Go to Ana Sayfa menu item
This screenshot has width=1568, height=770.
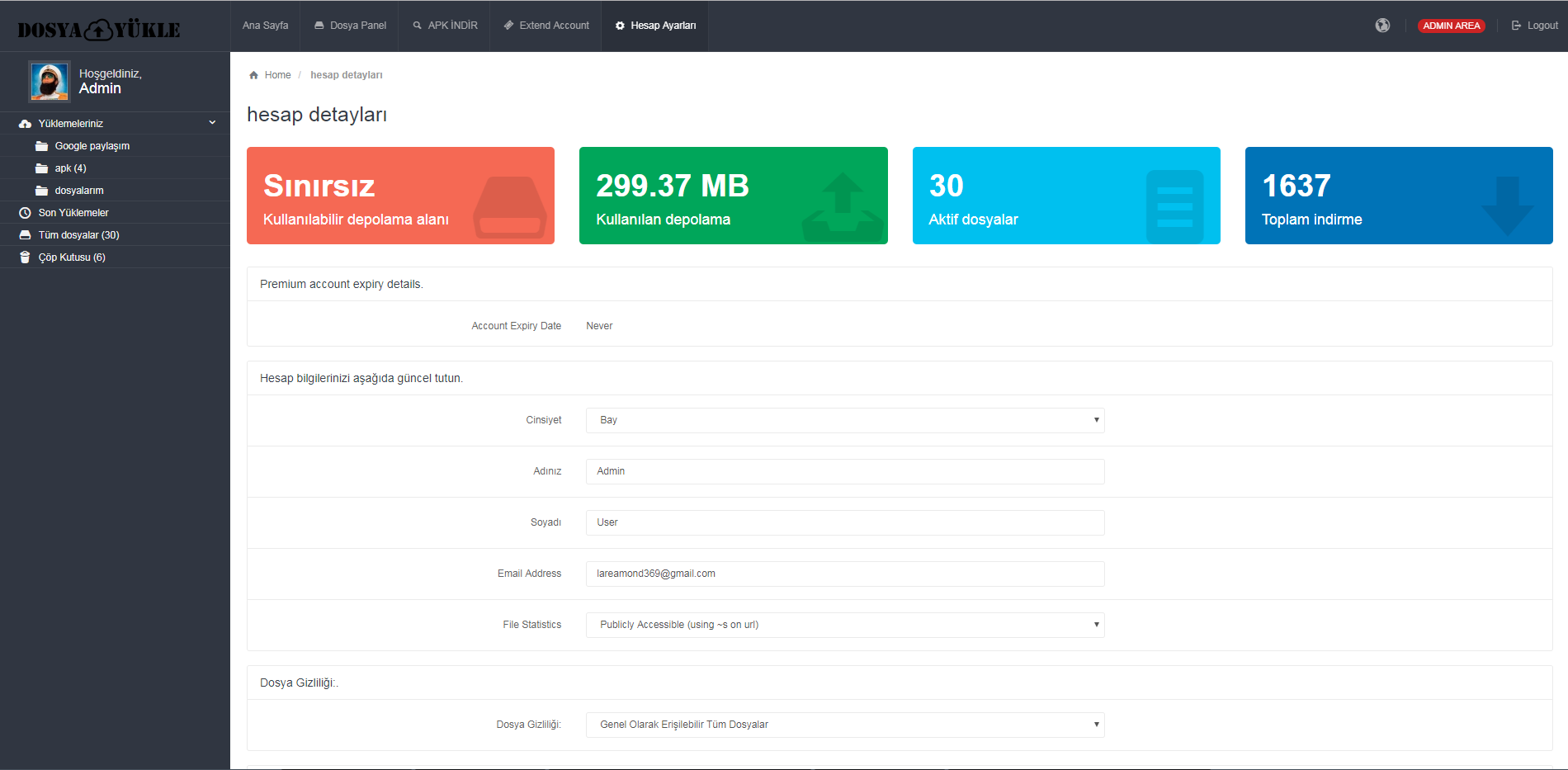click(265, 26)
